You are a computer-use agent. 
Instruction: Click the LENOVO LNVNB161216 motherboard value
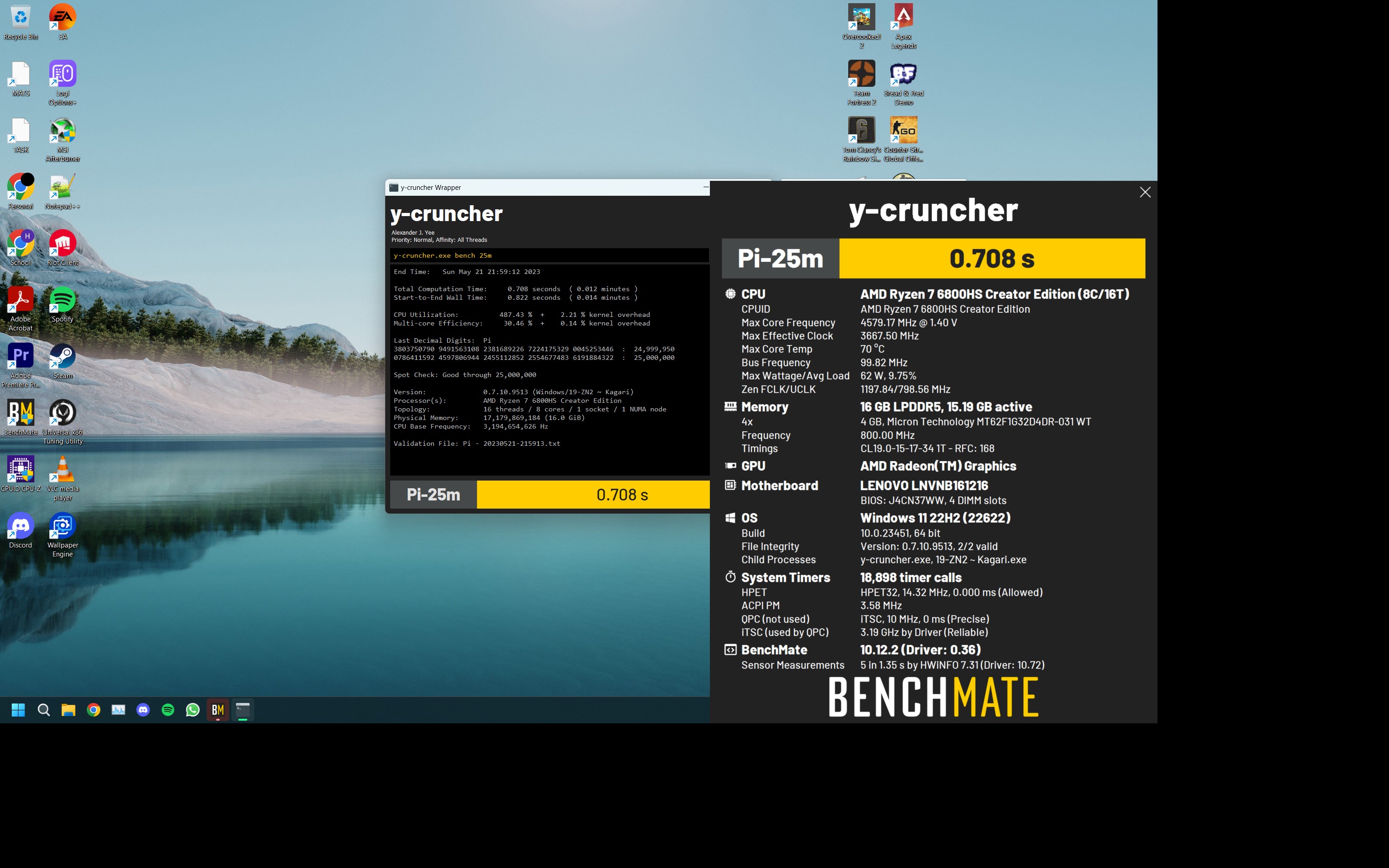pos(924,485)
